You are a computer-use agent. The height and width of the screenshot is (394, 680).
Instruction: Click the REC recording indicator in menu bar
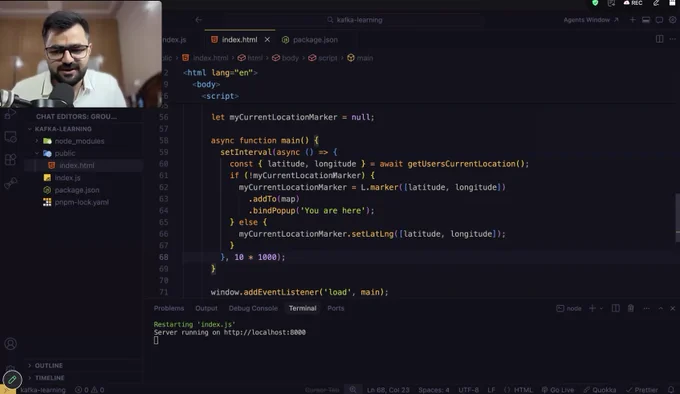click(x=633, y=3)
